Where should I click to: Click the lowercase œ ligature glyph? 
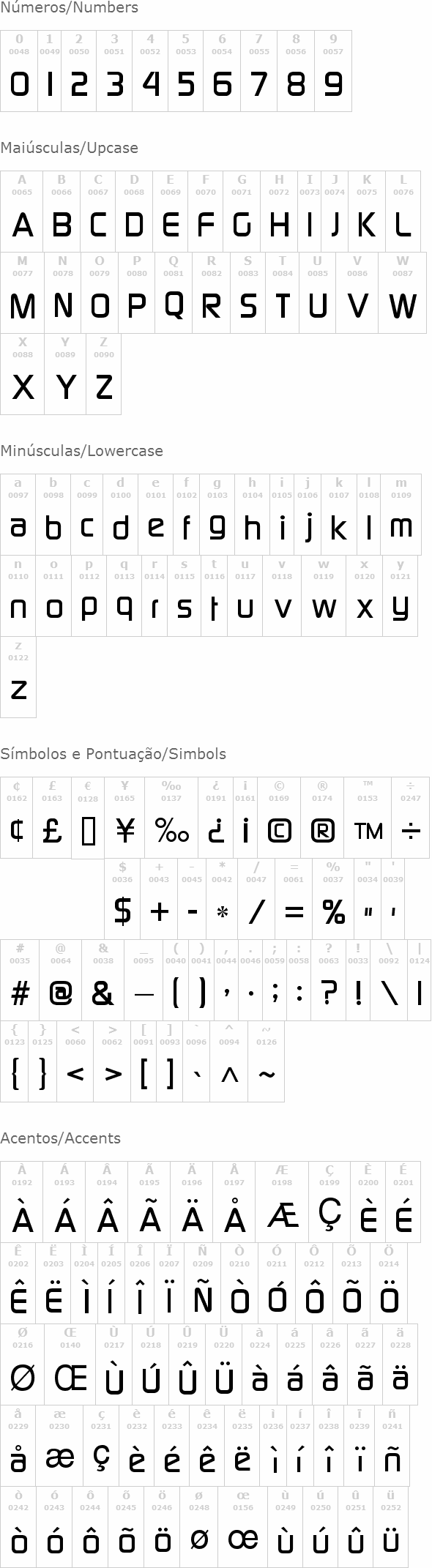click(242, 1539)
